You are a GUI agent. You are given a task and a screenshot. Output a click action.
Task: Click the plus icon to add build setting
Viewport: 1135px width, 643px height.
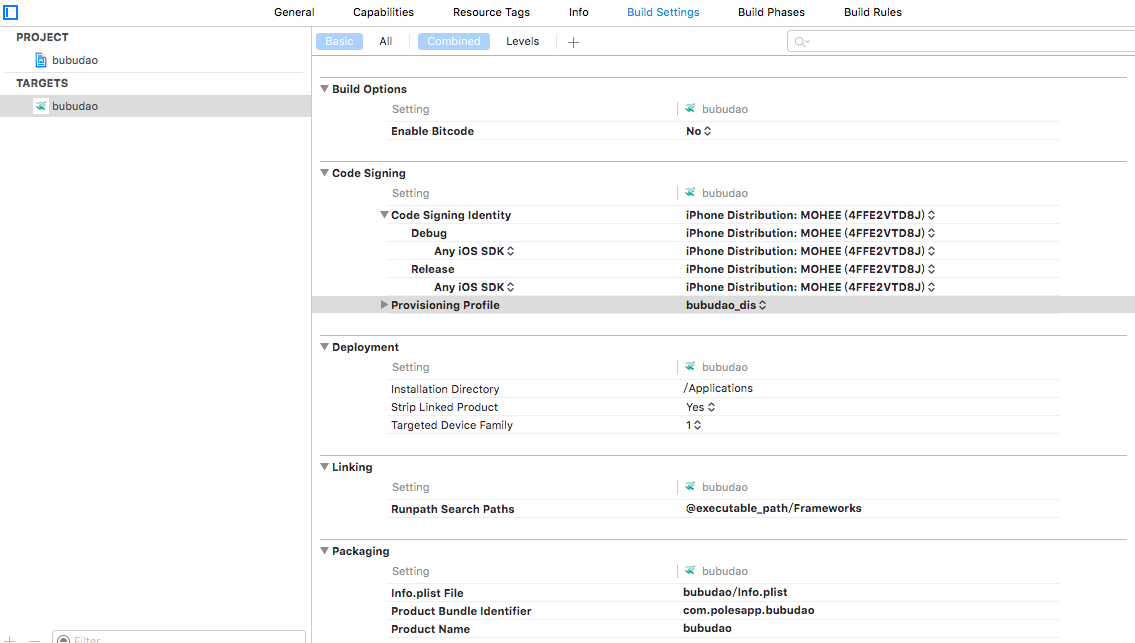pos(573,42)
